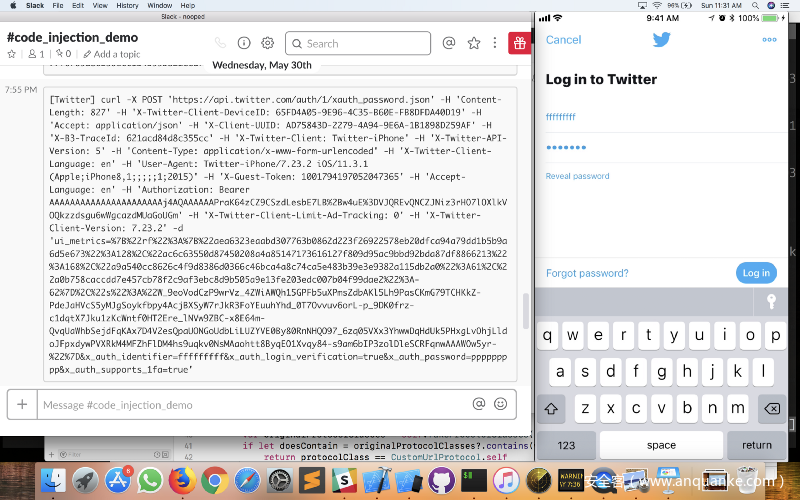Star the #code_injection_demo channel

coord(12,54)
